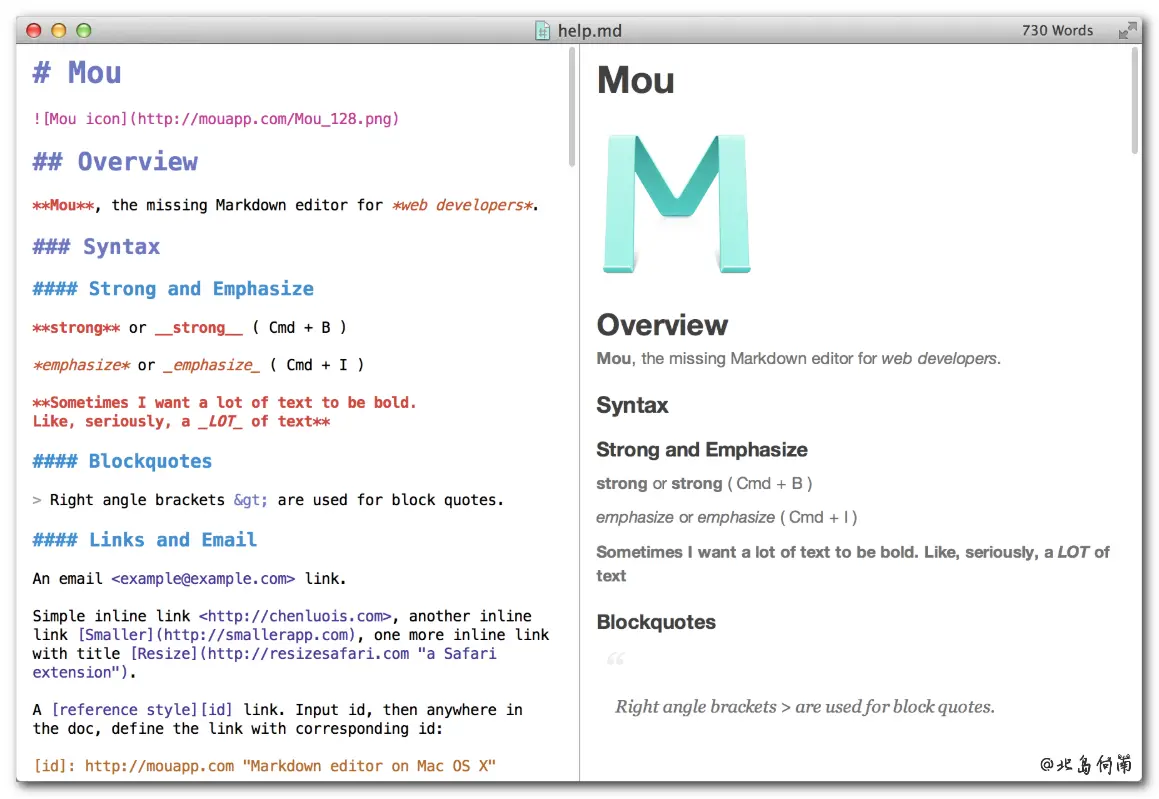The width and height of the screenshot is (1159, 799).
Task: Click the 730 Words counter
Action: [1057, 30]
